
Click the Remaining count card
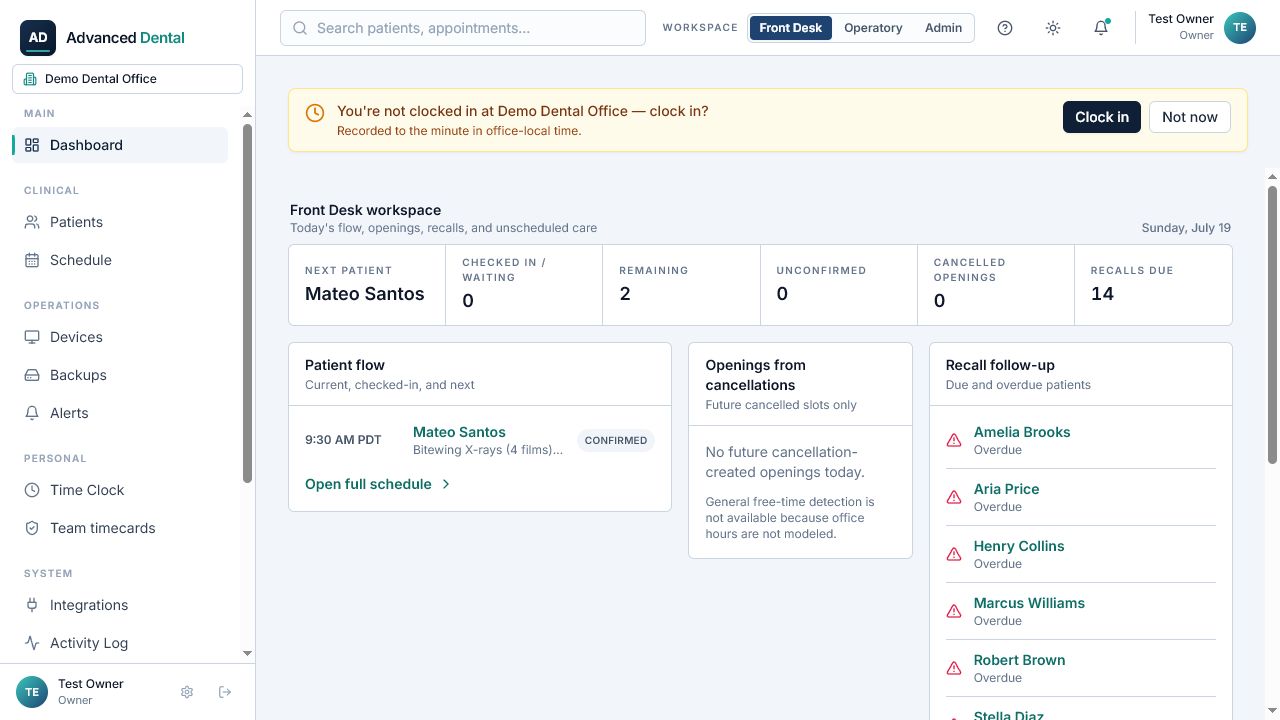click(x=681, y=285)
